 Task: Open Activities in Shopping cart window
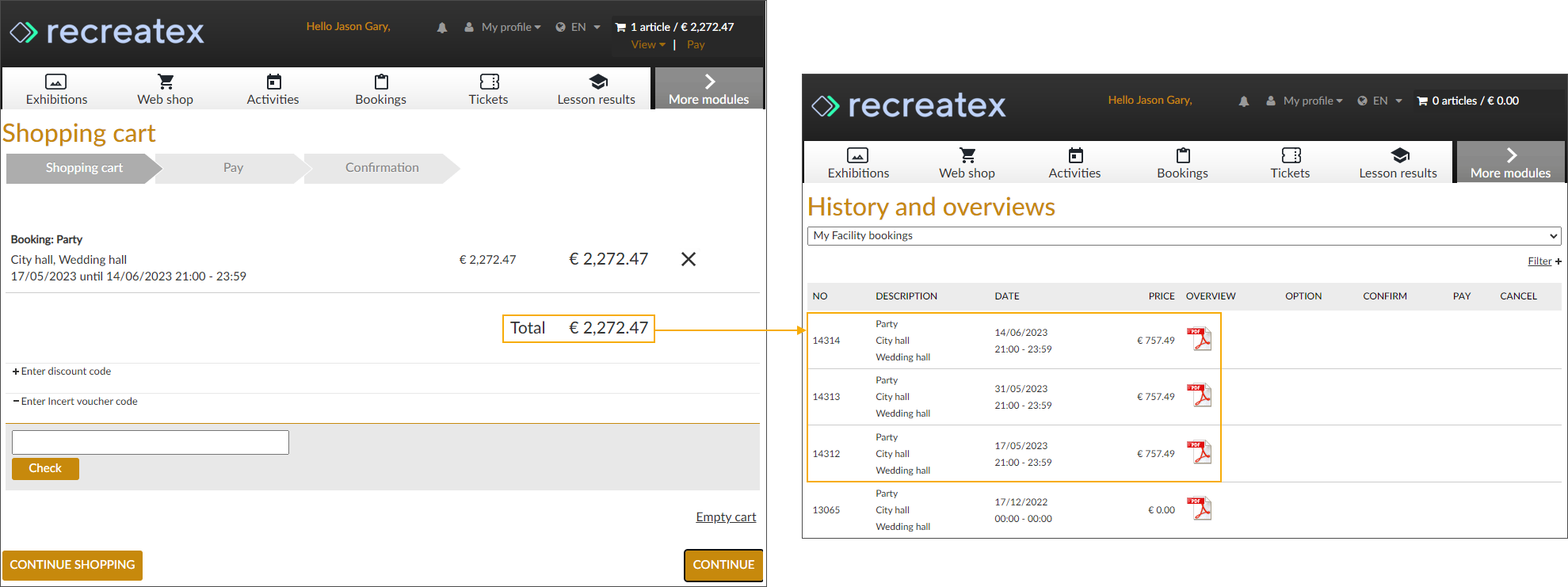coord(273,90)
